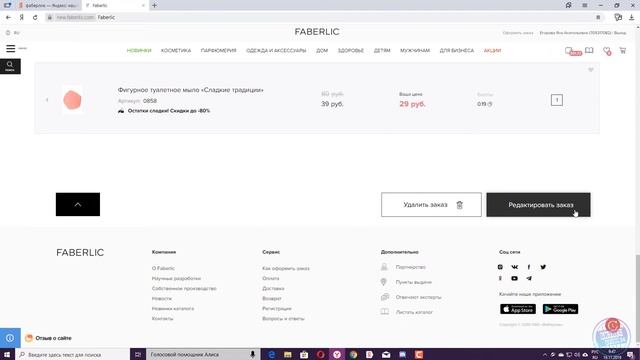Go to НОВИНКИ menu item

139,51
